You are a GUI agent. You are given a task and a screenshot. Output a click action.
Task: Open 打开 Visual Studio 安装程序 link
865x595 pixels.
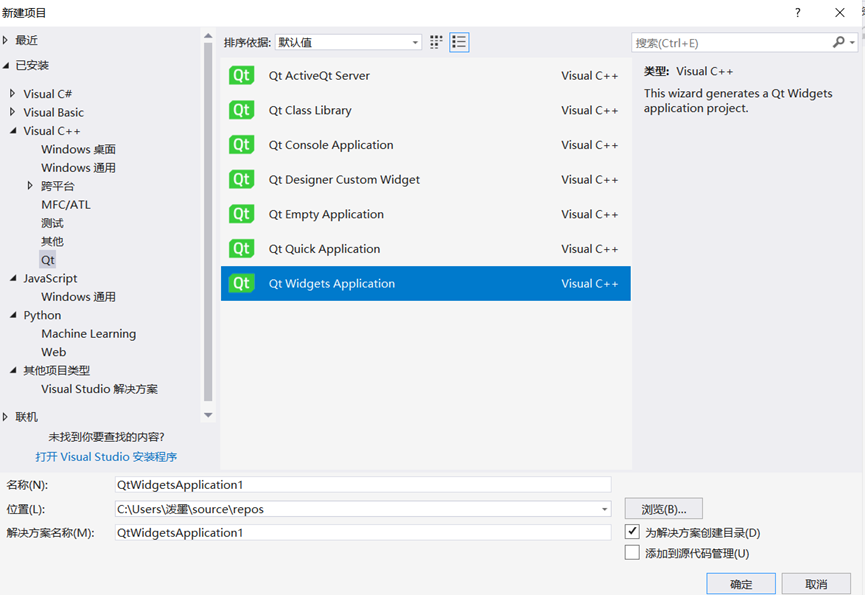click(x=106, y=457)
